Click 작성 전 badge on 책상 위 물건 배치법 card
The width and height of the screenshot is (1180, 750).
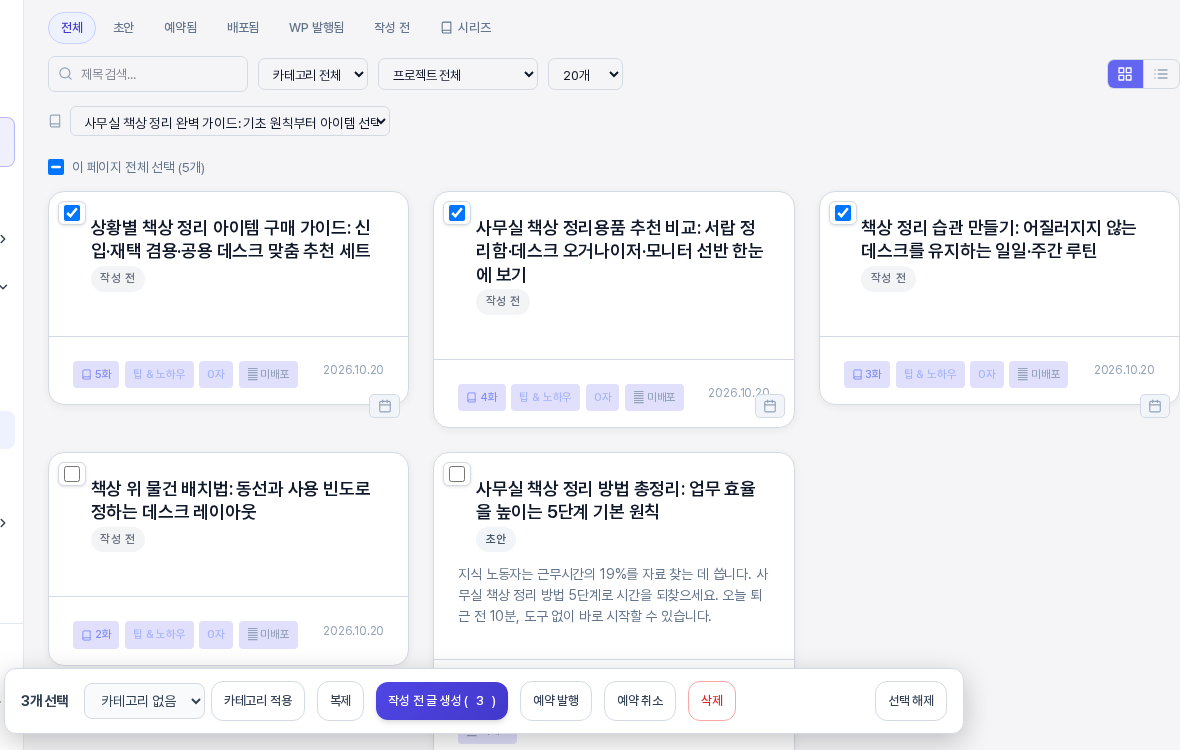click(x=117, y=539)
